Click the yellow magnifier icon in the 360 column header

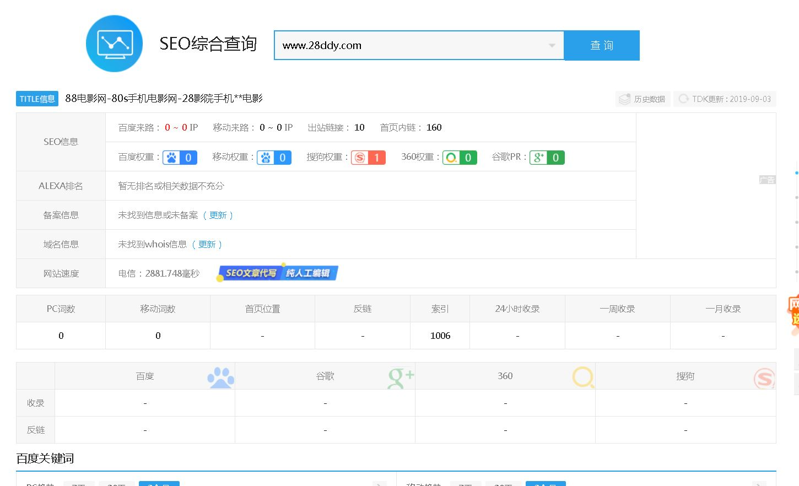583,377
